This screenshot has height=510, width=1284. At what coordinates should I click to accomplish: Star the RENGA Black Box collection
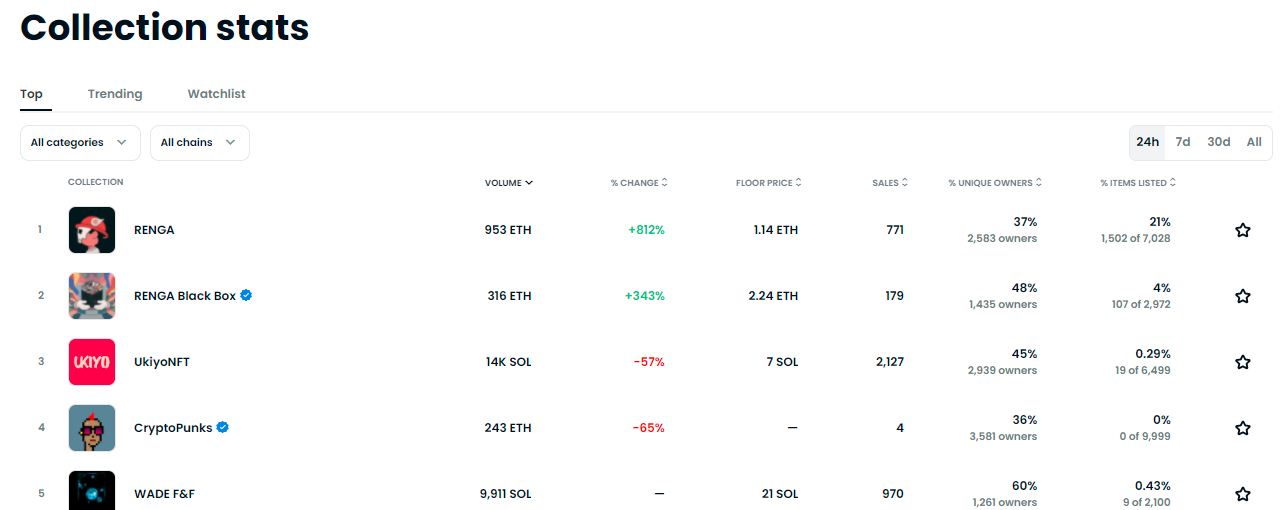(x=1243, y=296)
